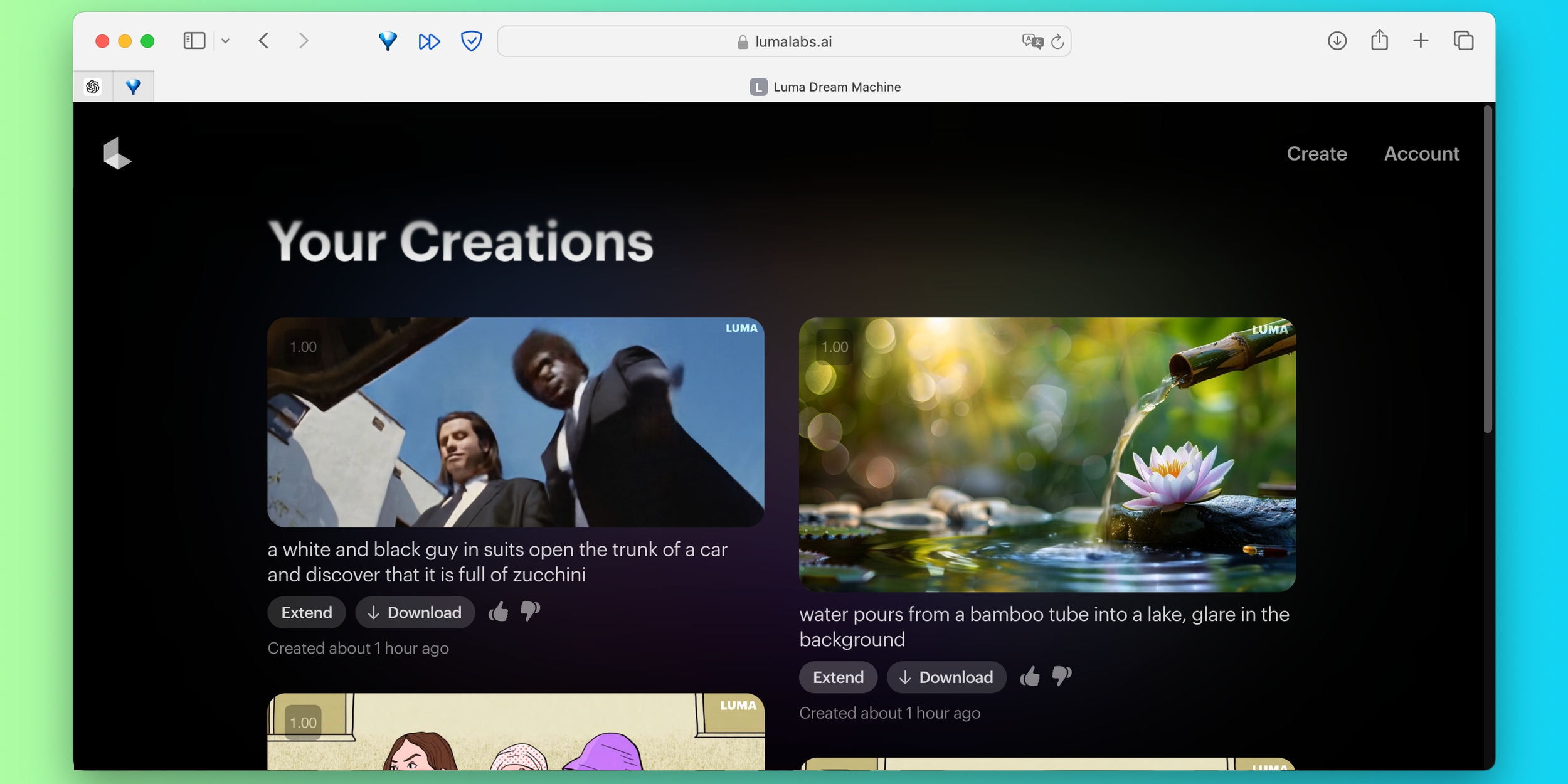
Task: Thumbs up the bamboo tube video
Action: (x=1030, y=676)
